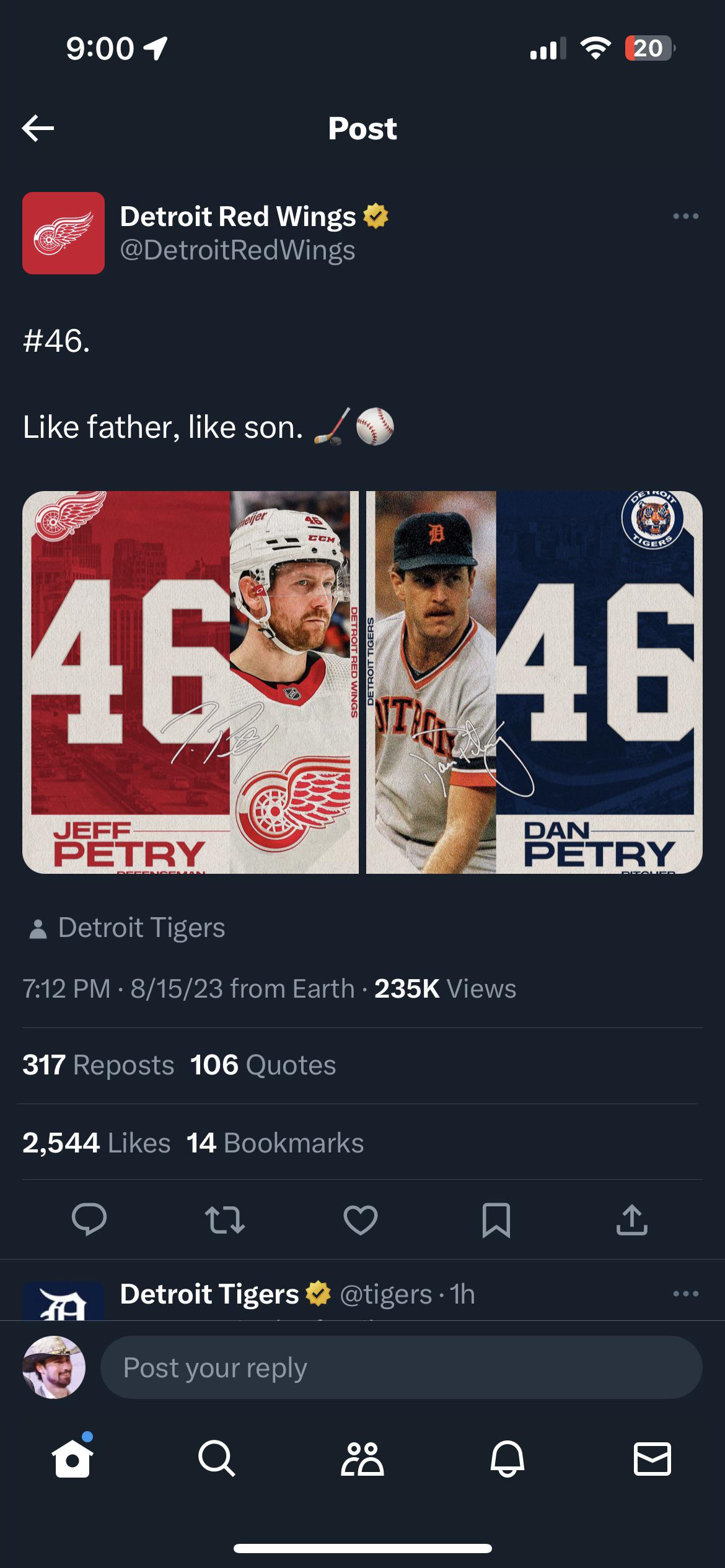The image size is (725, 1568).
Task: Open the post's three-dot more menu
Action: [x=685, y=216]
